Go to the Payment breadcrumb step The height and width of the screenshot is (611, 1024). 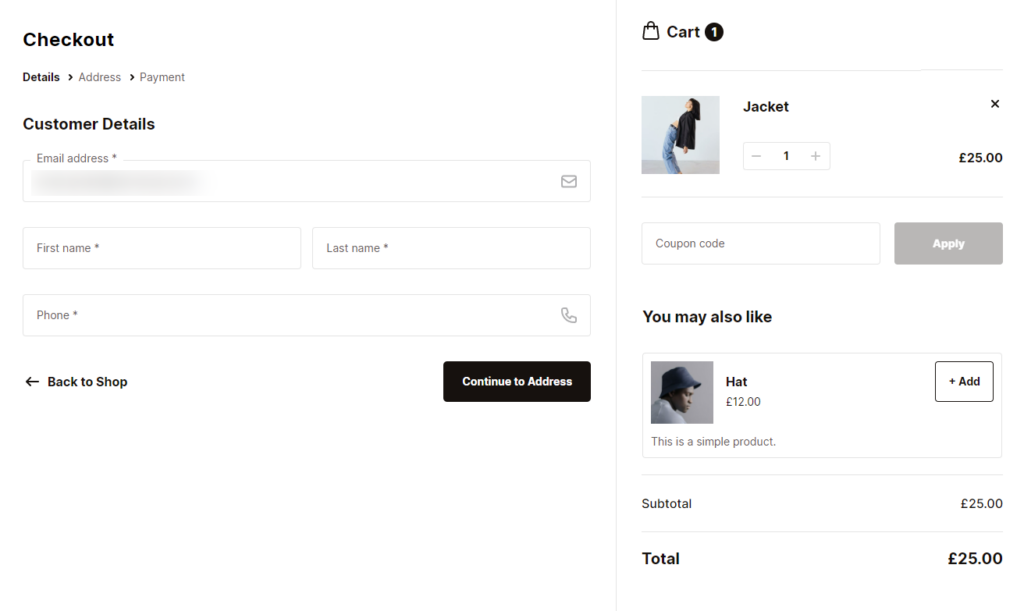162,77
